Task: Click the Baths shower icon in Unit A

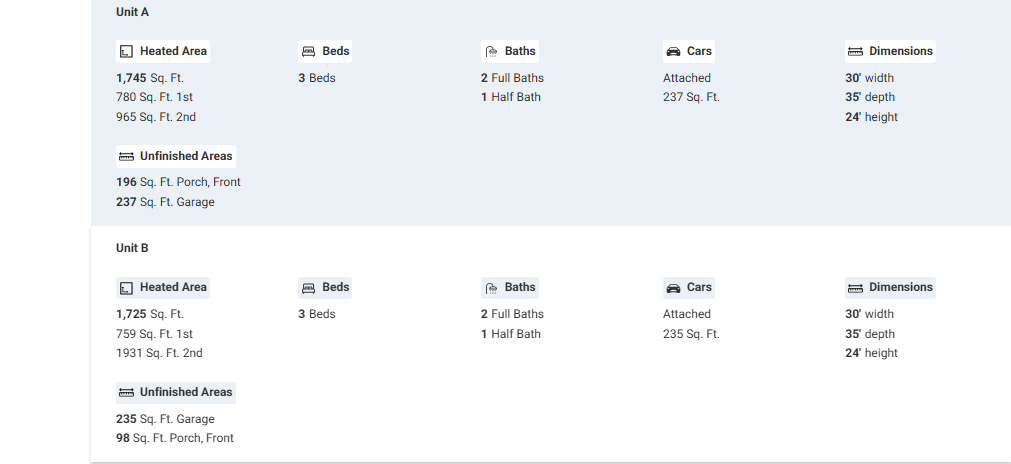Action: pos(491,52)
